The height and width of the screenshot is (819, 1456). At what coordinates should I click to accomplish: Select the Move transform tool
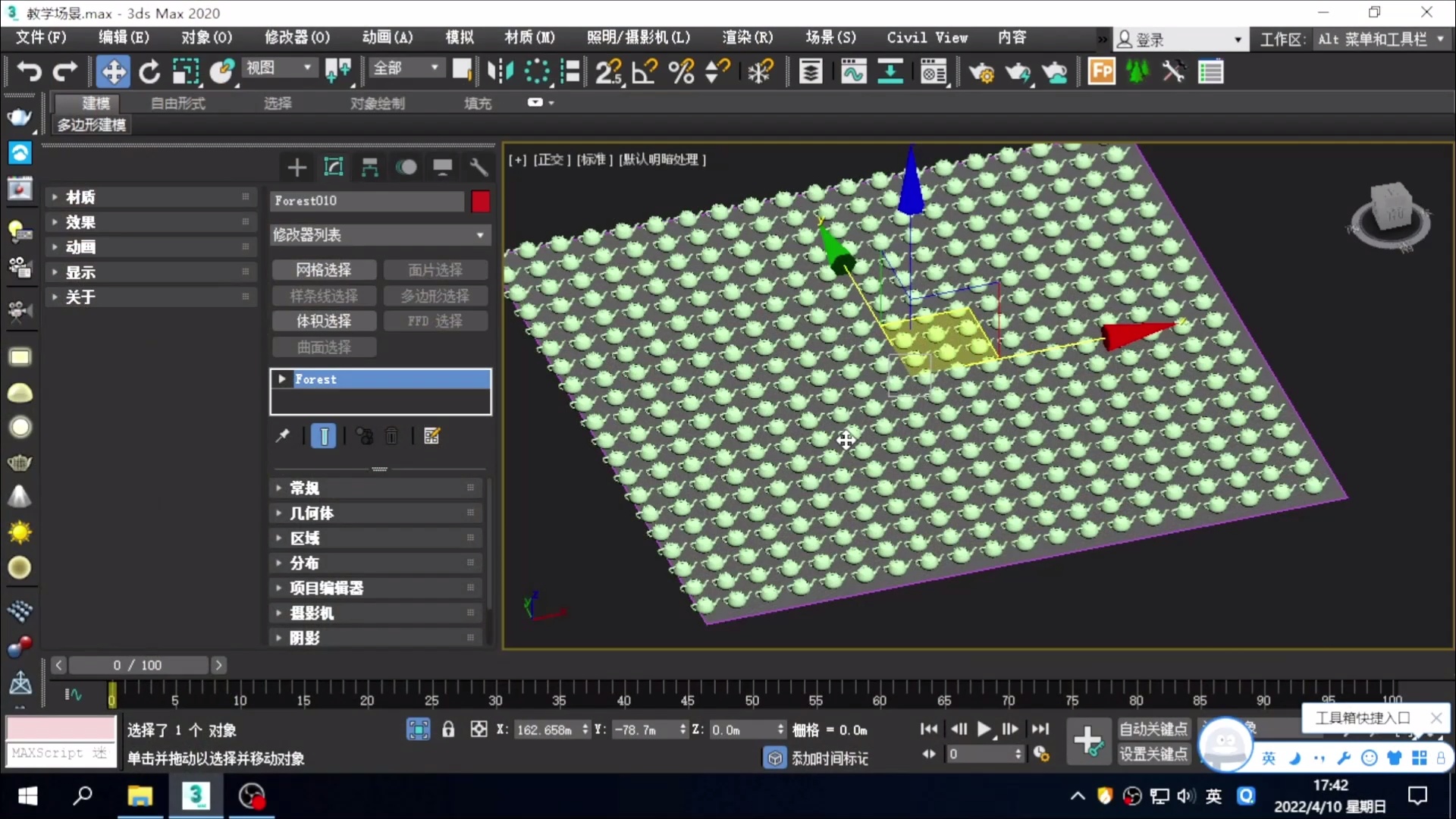point(113,72)
